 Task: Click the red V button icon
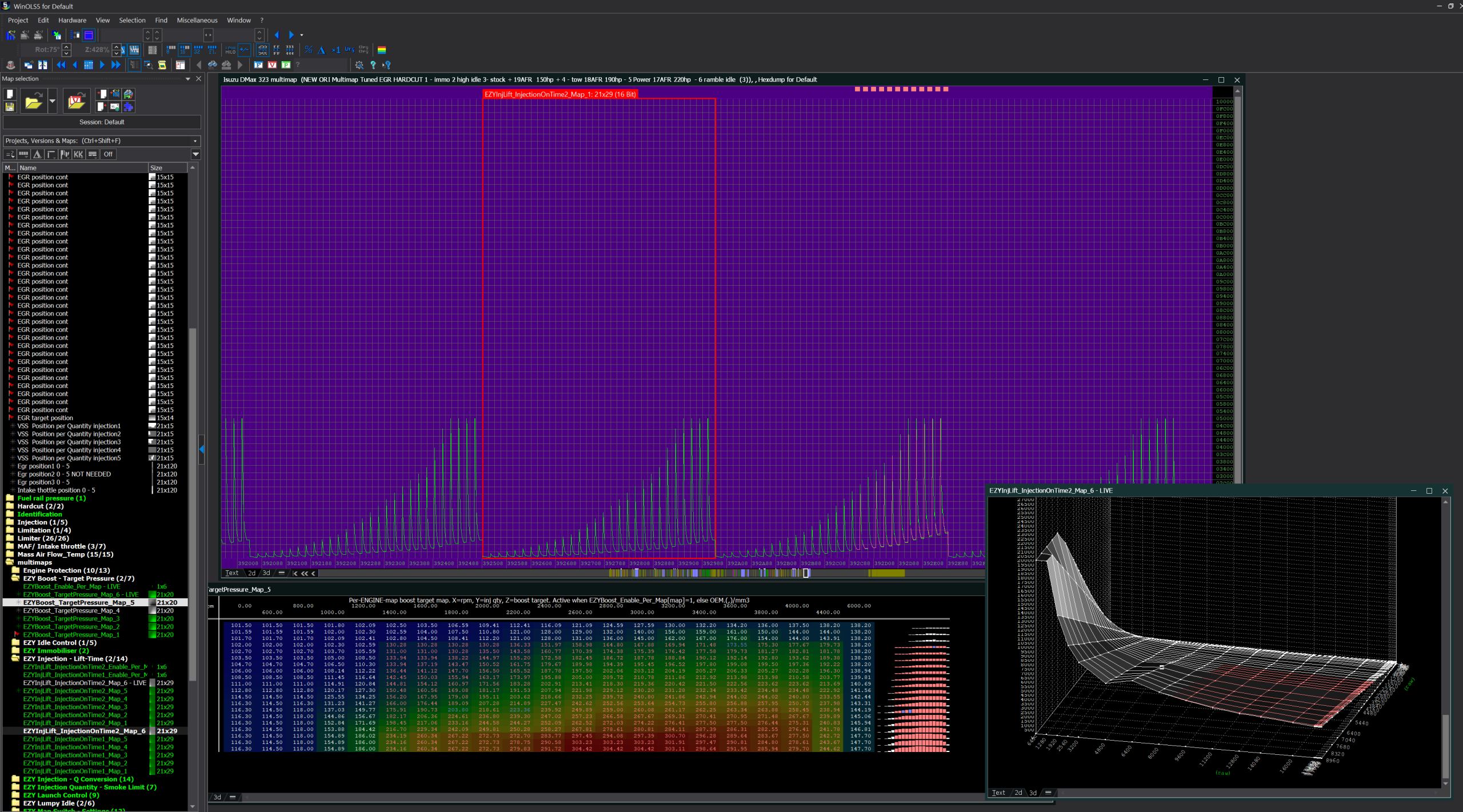272,65
